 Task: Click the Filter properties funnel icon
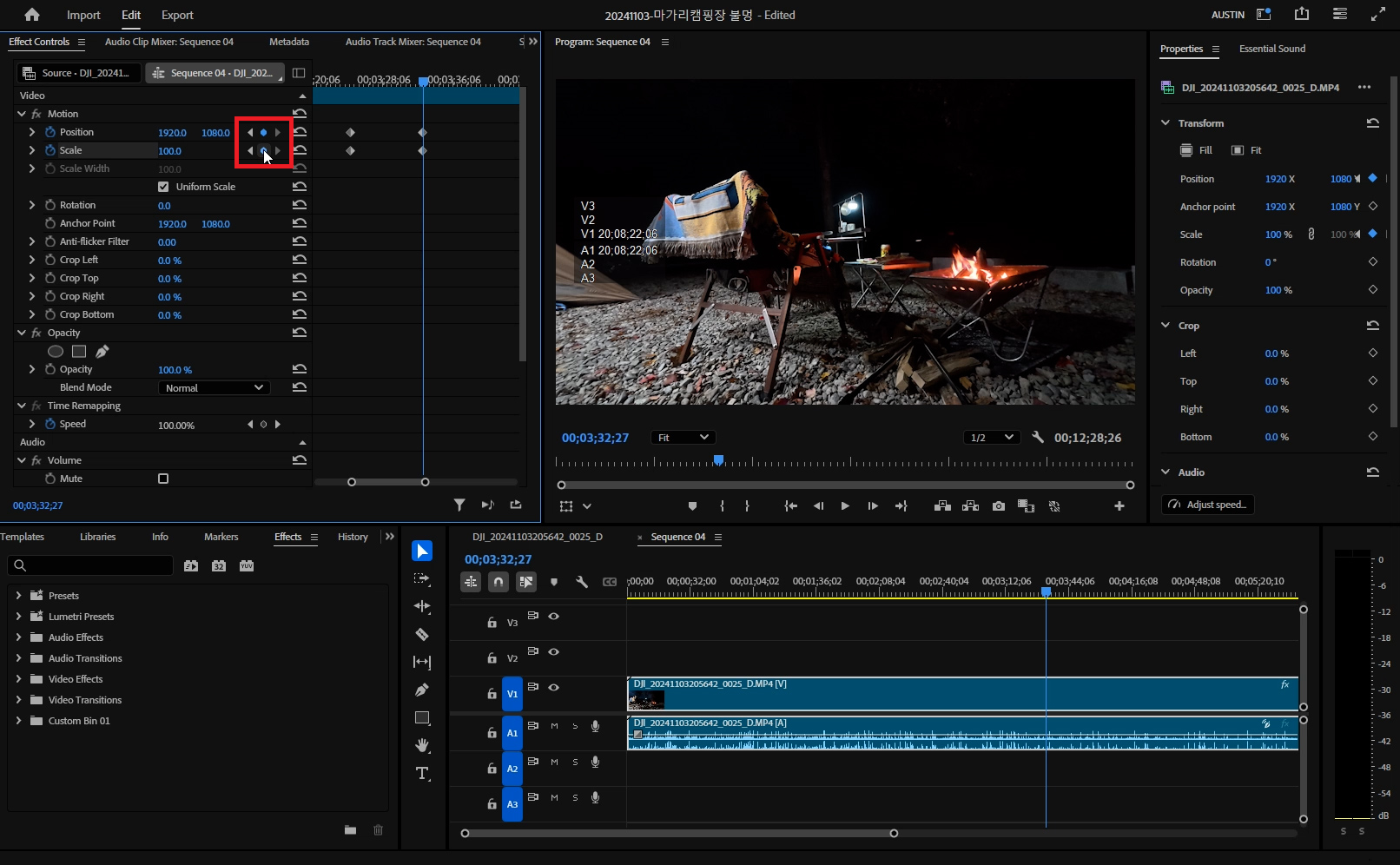459,505
